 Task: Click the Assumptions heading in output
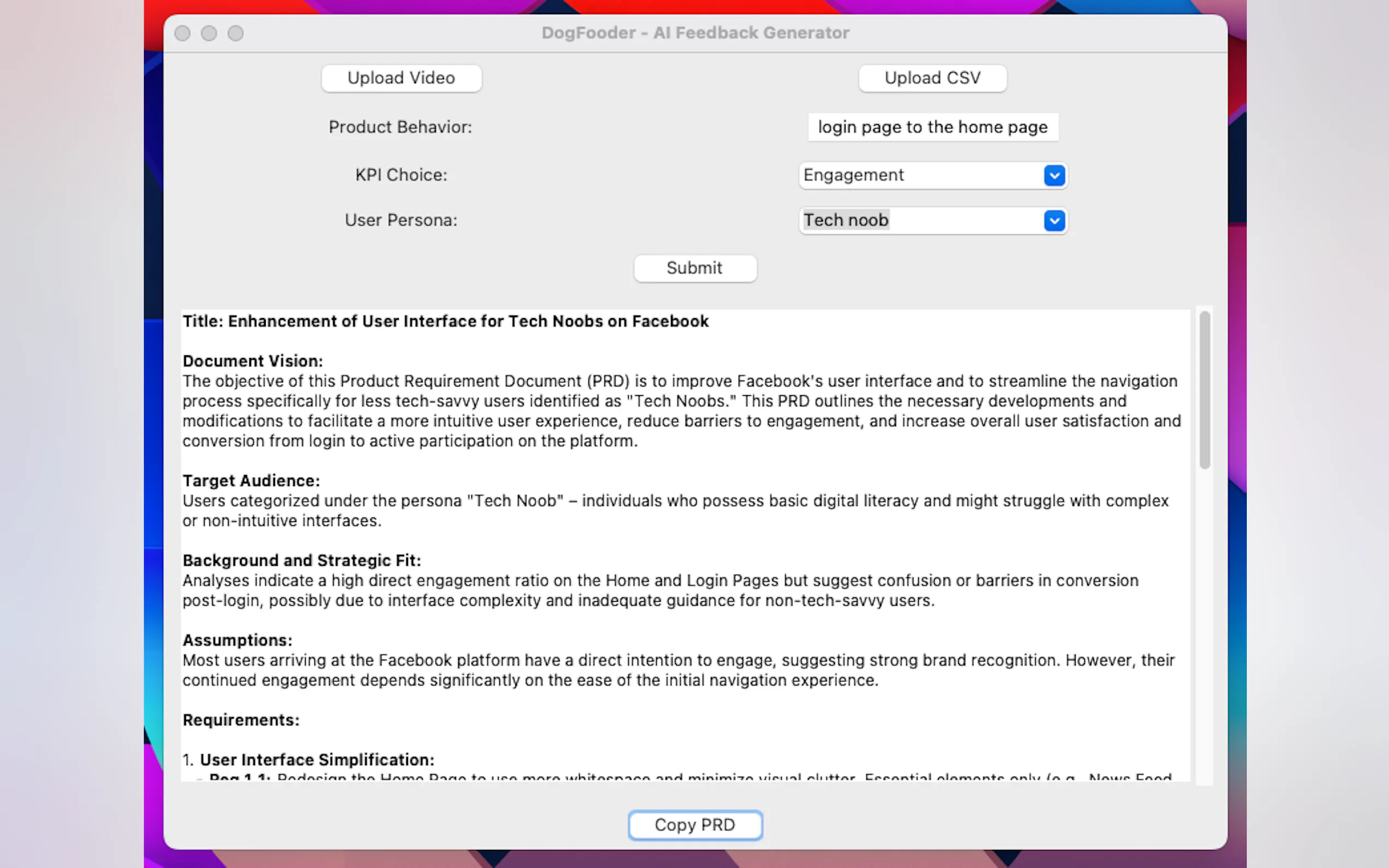pyautogui.click(x=237, y=640)
